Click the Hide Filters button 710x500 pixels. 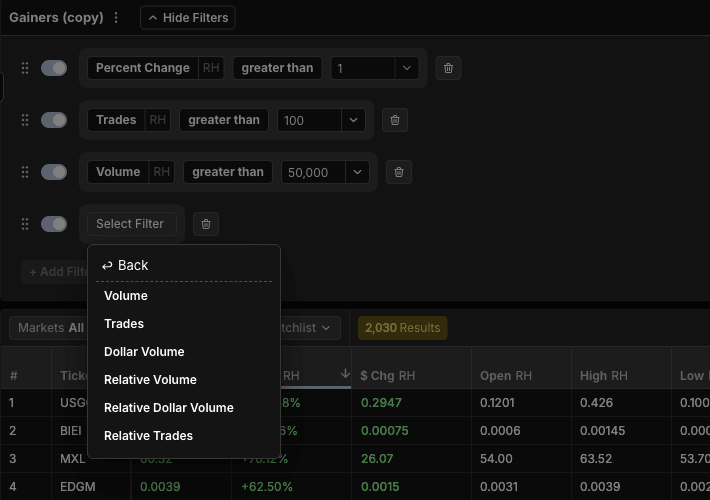(187, 18)
